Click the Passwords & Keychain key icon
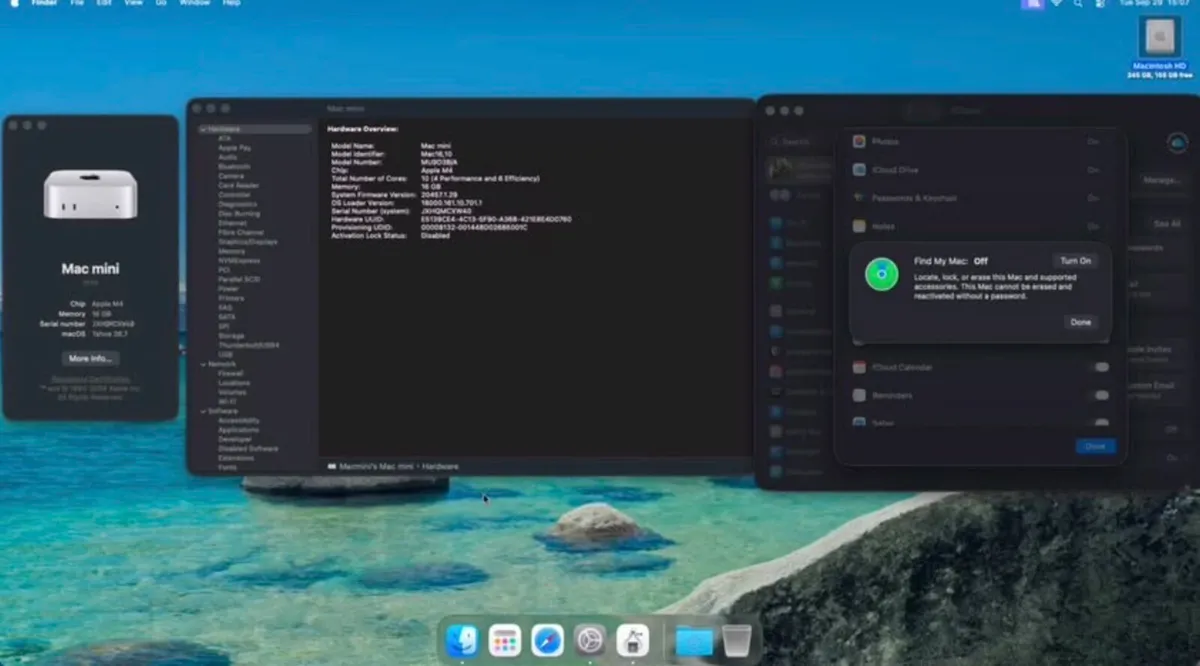Screen dimensions: 1200x666 (859, 198)
